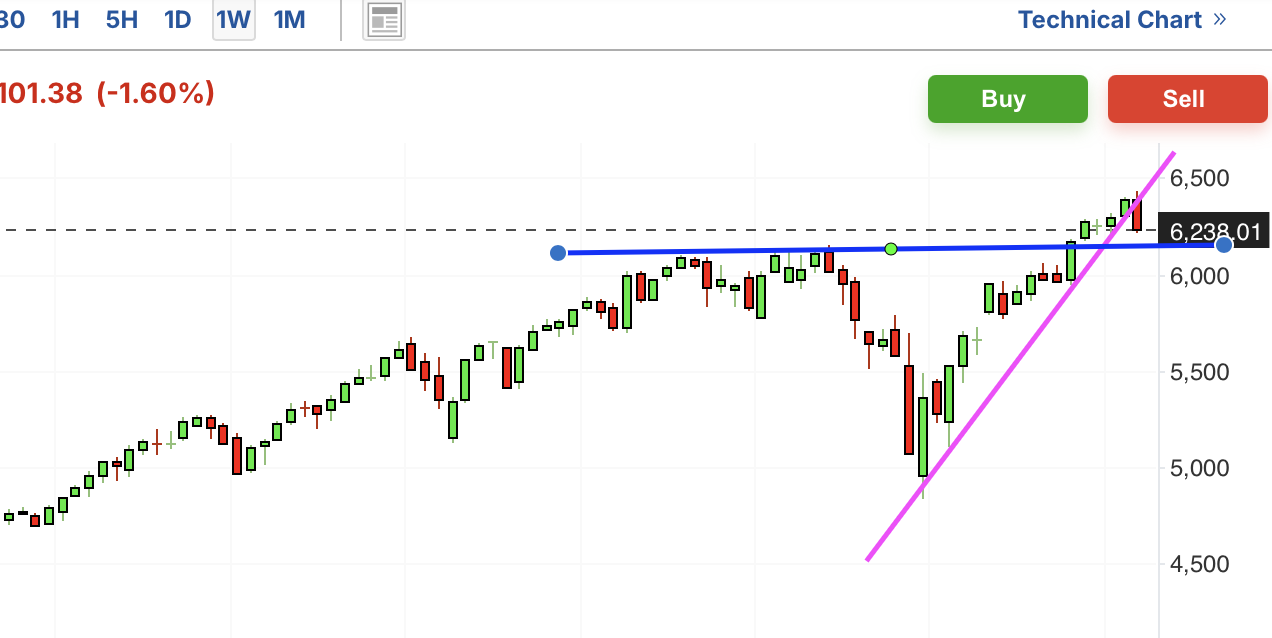Image resolution: width=1272 pixels, height=638 pixels.
Task: Click the 5,000 price axis label
Action: coord(1199,468)
